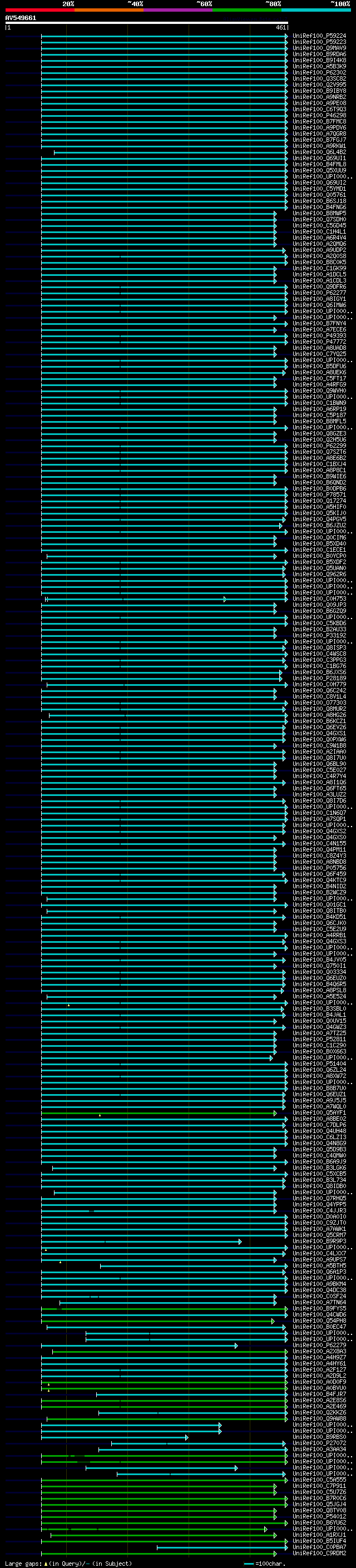
Task: Select the UniRef100_Q17274 label
Action: (x=319, y=501)
